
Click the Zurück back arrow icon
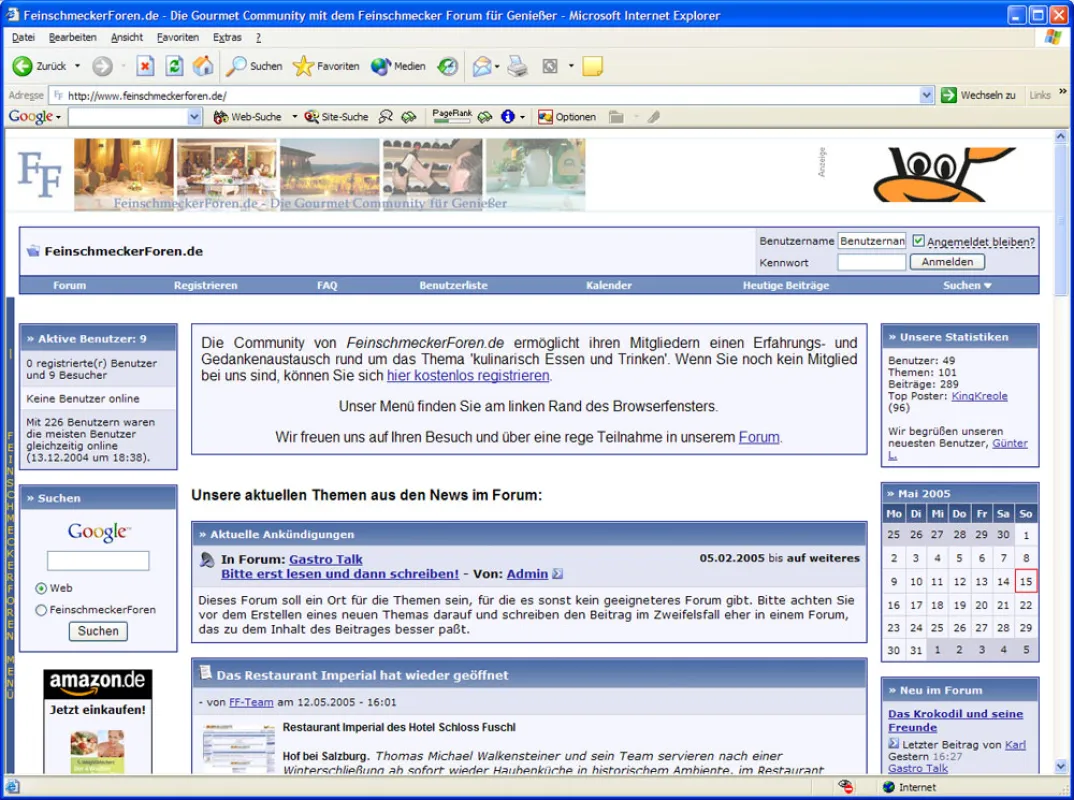22,66
